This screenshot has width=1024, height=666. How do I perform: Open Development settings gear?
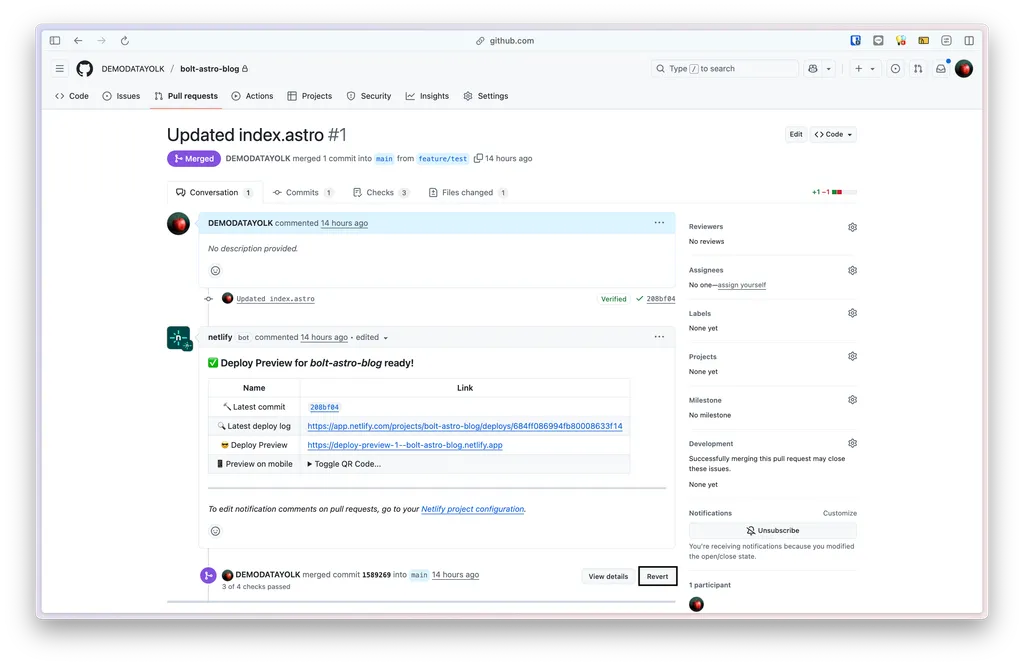pos(852,443)
